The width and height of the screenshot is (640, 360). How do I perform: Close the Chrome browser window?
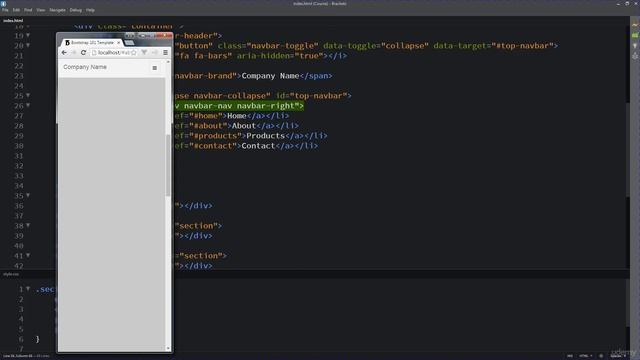click(165, 36)
